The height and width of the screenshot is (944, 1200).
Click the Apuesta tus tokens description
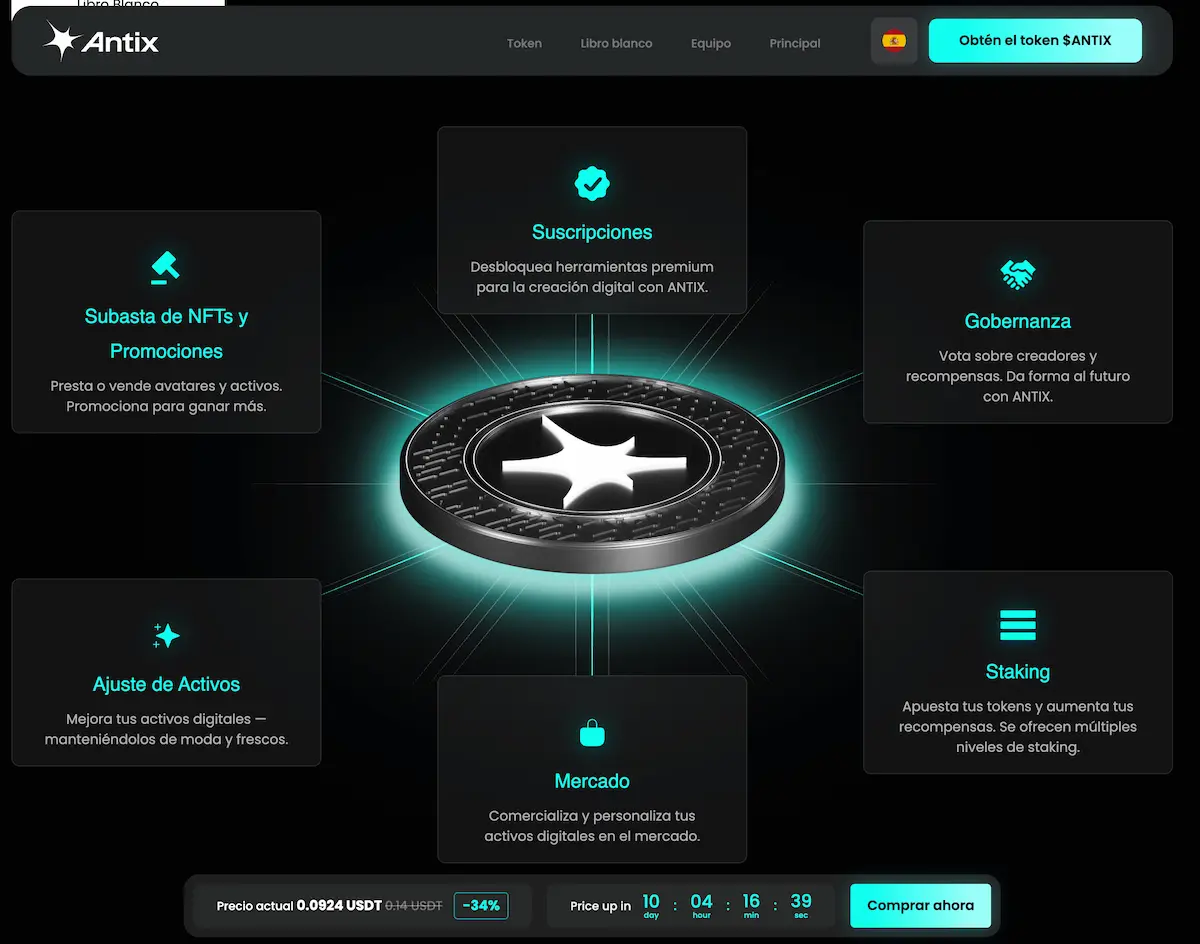pos(1018,727)
